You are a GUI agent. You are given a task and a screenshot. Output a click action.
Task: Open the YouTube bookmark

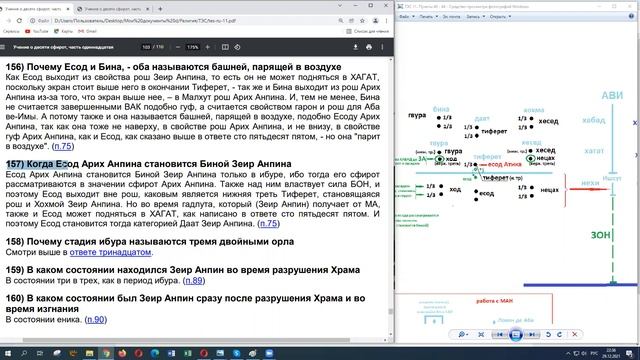click(37, 31)
